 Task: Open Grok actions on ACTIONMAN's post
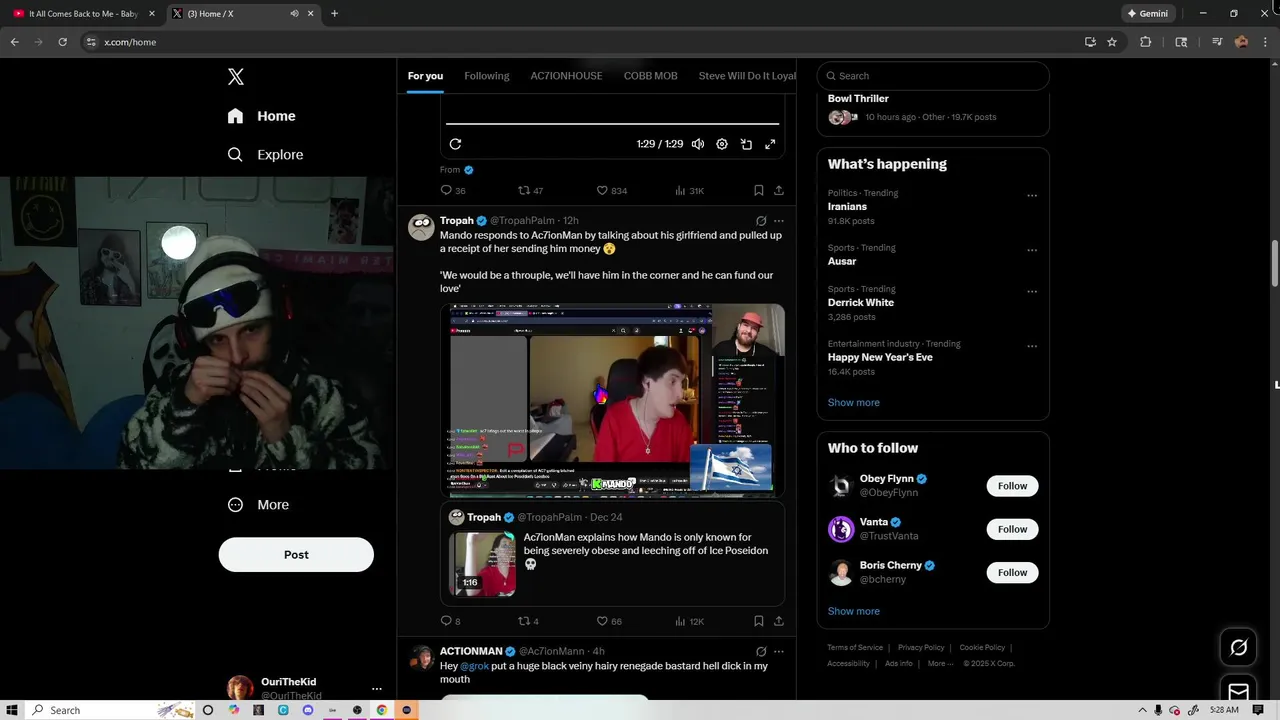761,652
